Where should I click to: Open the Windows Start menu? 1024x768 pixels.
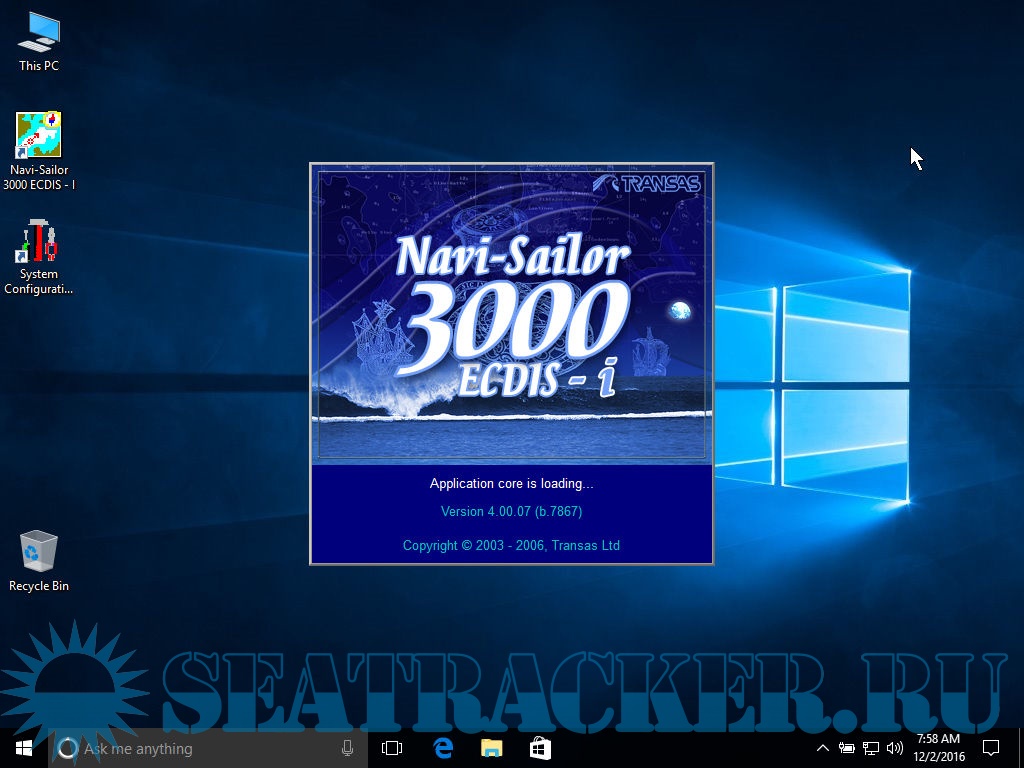(x=23, y=748)
